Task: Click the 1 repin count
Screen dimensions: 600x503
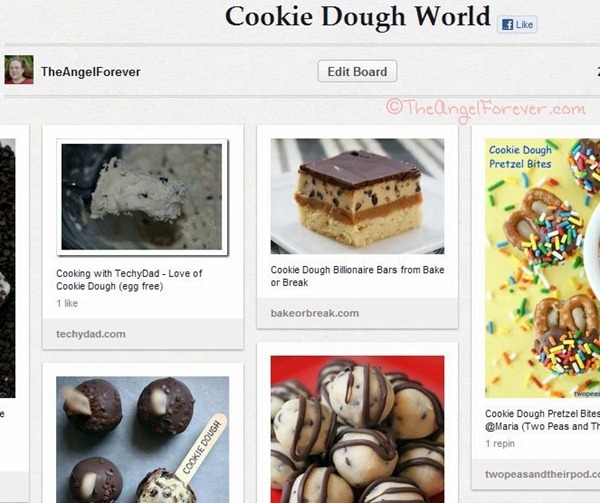Action: point(500,444)
